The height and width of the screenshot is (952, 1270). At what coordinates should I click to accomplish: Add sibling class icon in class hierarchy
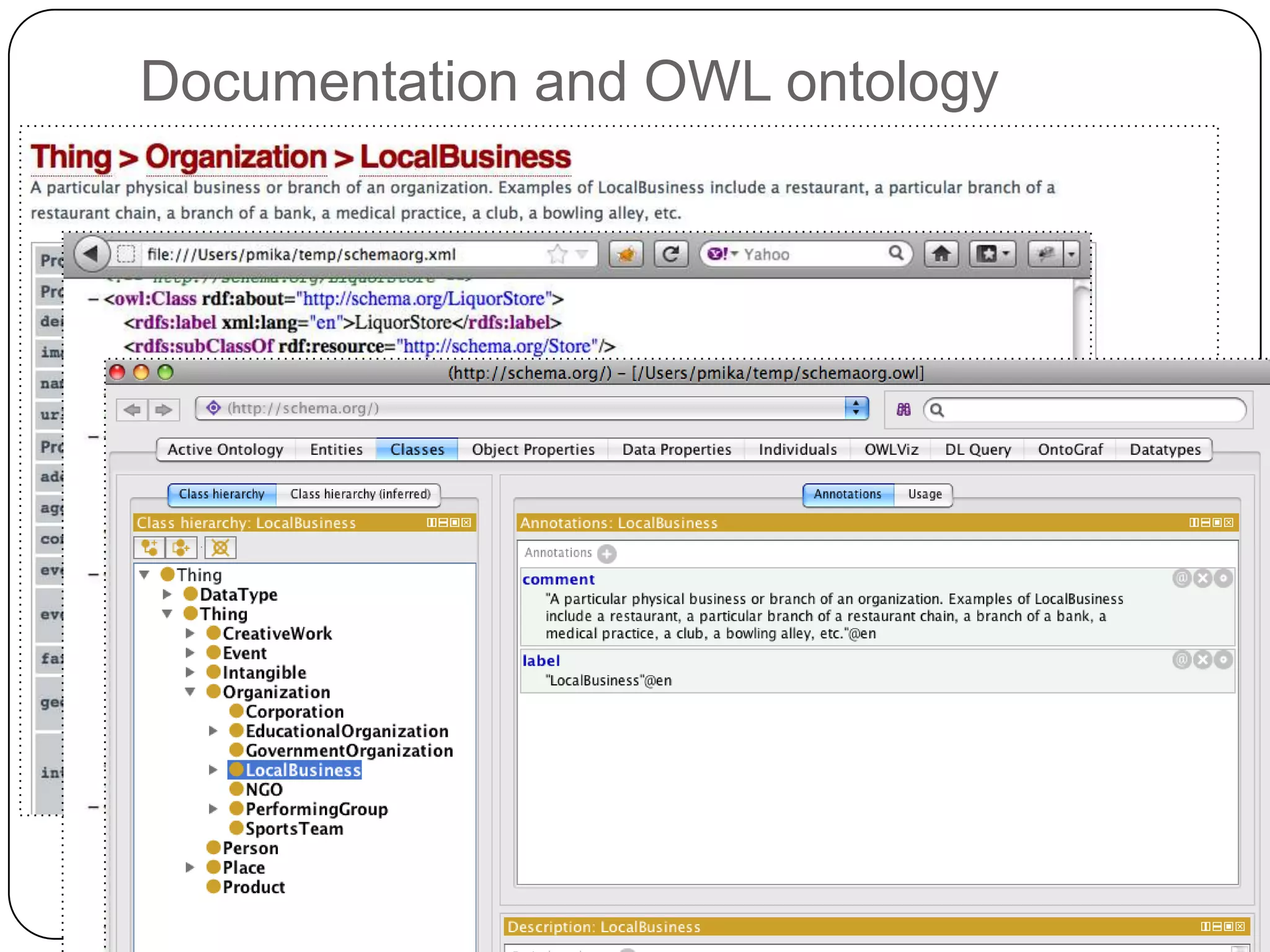181,548
